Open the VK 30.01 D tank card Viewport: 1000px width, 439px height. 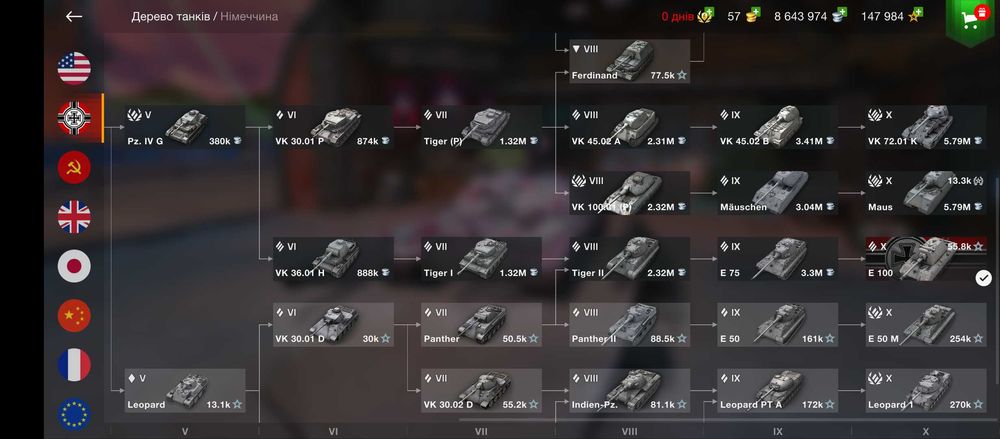334,325
